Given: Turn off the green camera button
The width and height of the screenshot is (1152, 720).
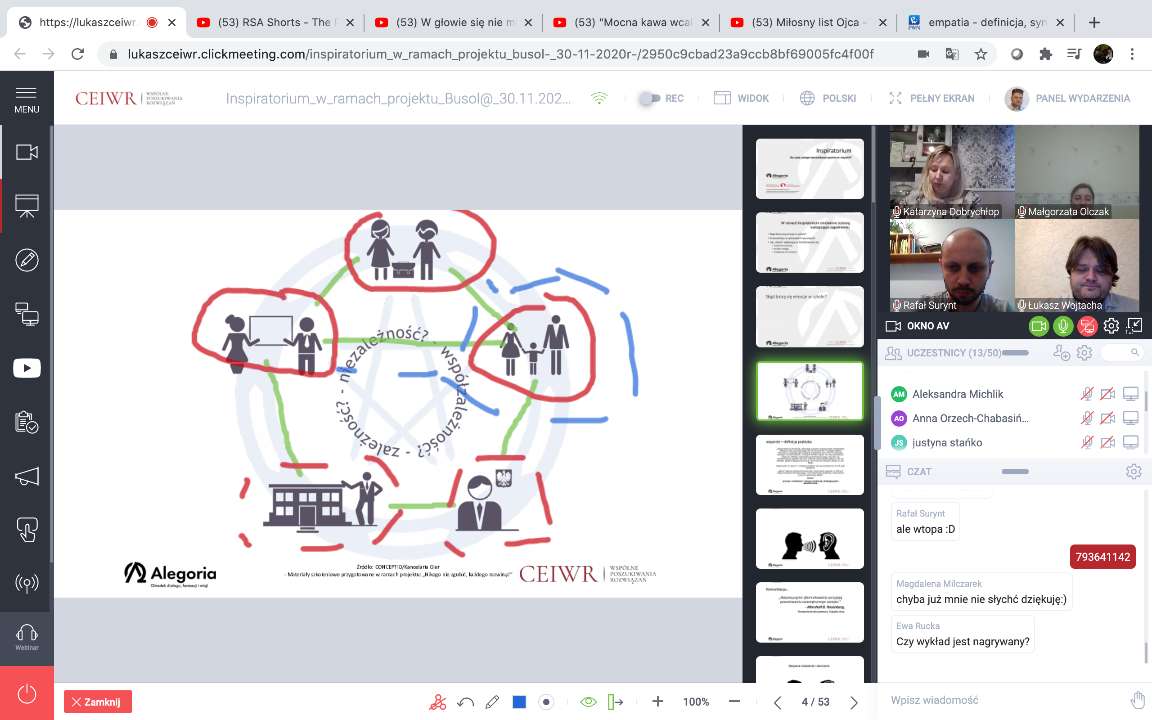Looking at the screenshot, I should (1039, 326).
